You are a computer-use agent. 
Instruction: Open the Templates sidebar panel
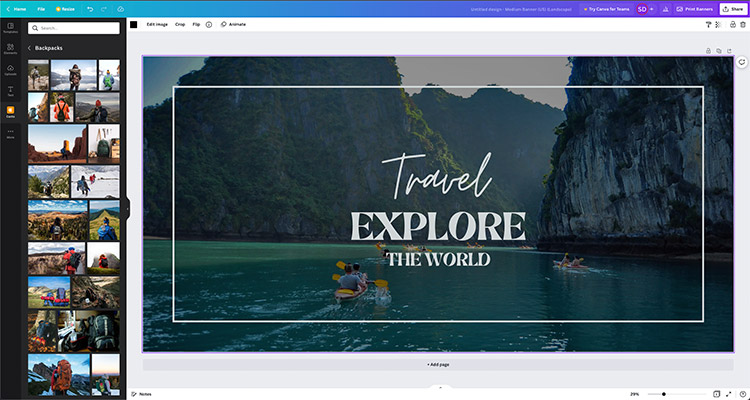pos(10,27)
